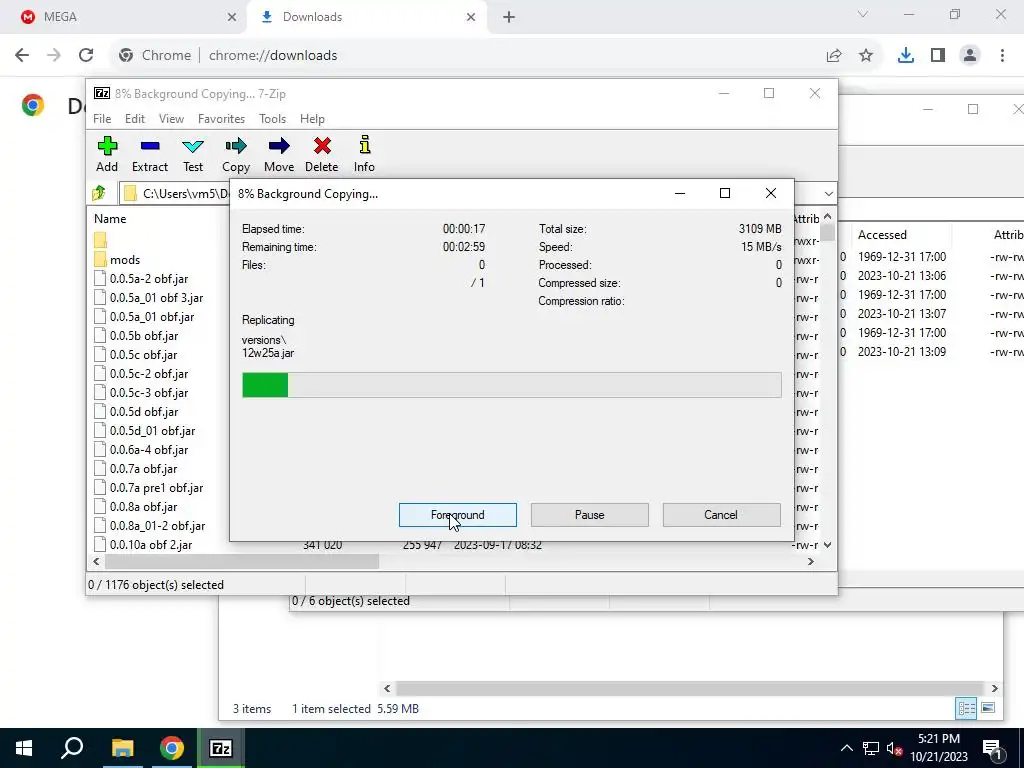Open the View menu in 7-Zip
Image resolution: width=1024 pixels, height=768 pixels.
coord(171,119)
